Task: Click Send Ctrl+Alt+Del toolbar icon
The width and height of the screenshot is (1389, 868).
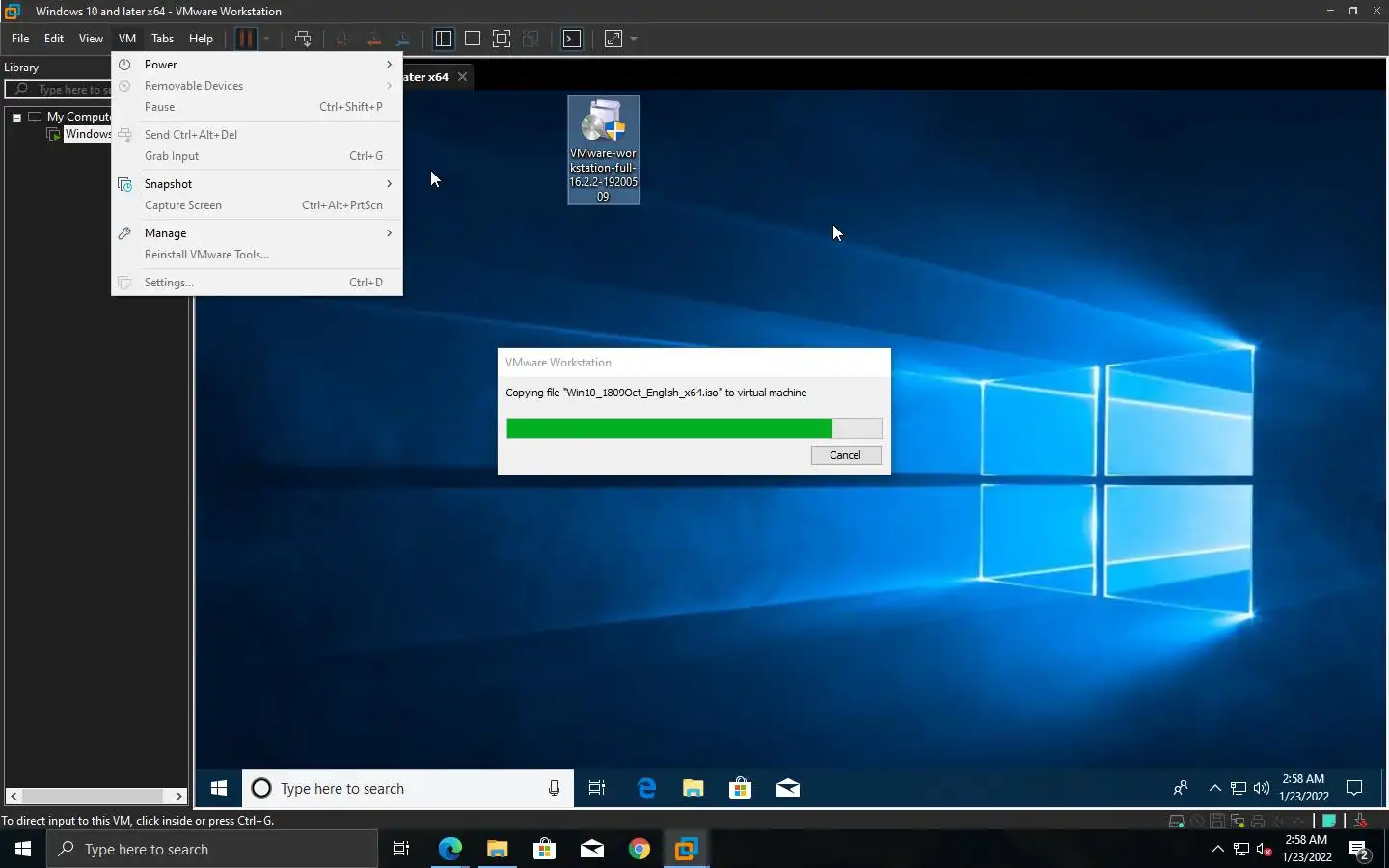Action: point(303,39)
